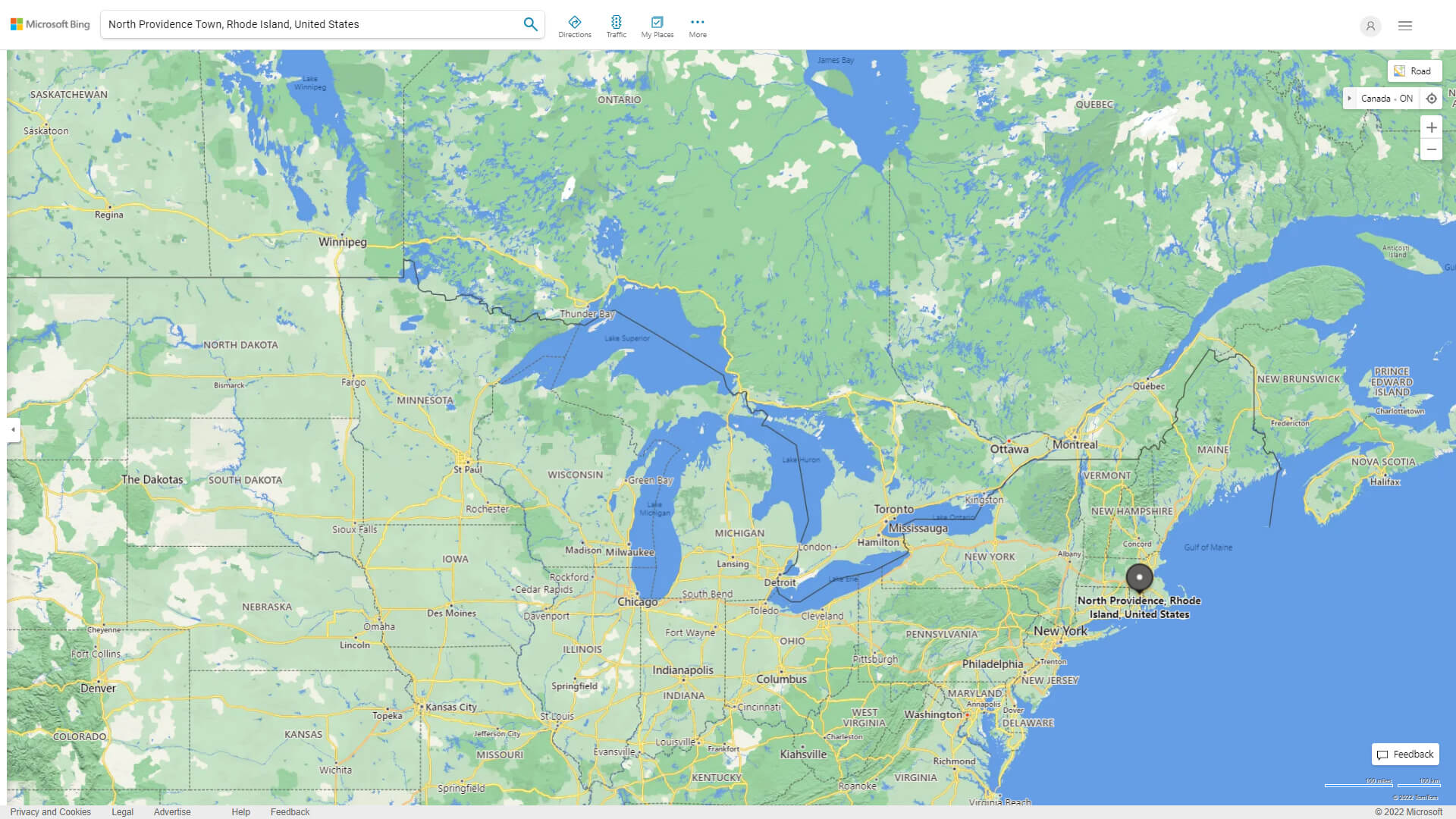Switch map style via Road button

tap(1414, 71)
